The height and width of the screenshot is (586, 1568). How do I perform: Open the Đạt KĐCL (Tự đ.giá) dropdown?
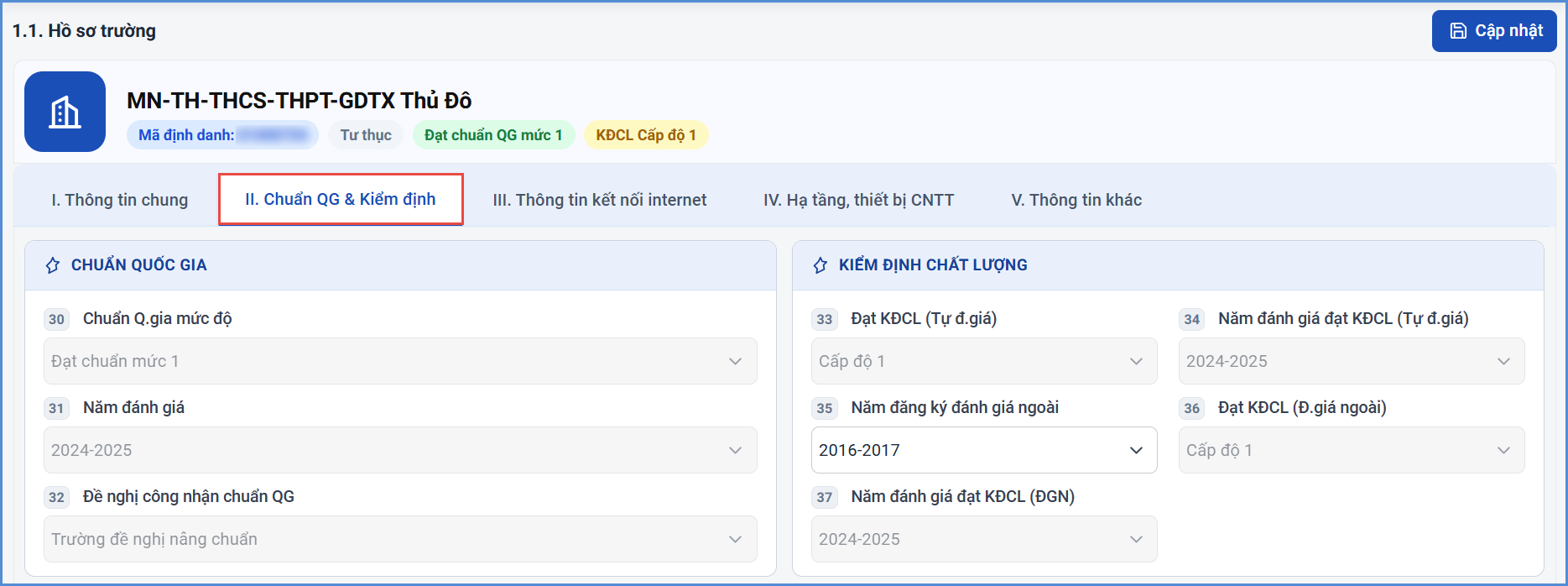(984, 361)
